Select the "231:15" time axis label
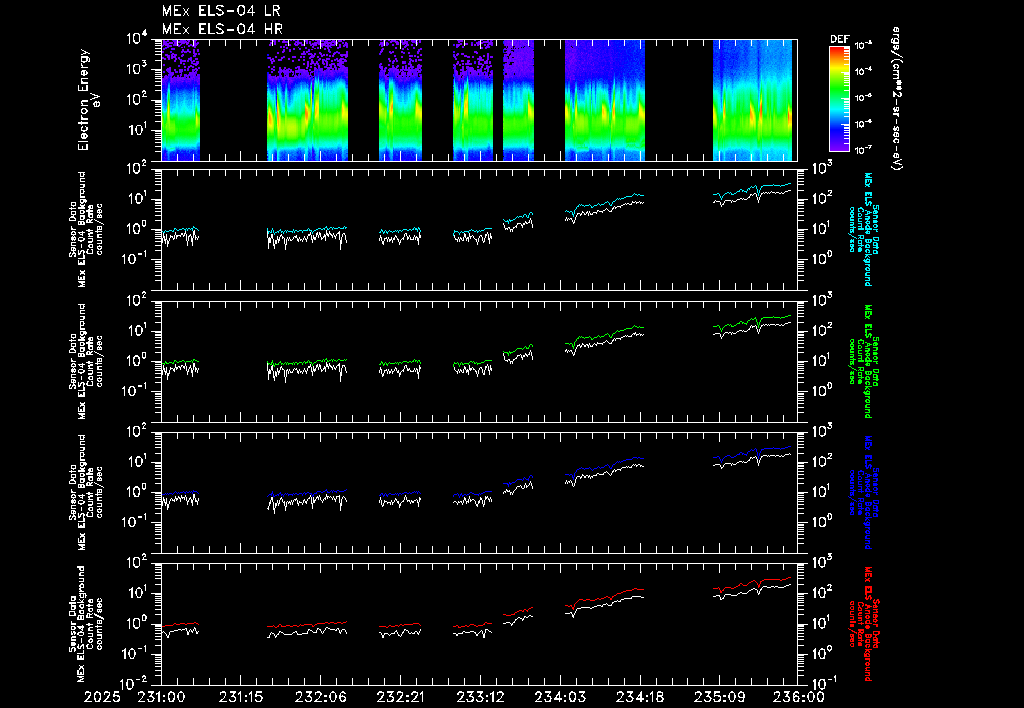Screen dimensions: 1024x708 tap(241, 698)
